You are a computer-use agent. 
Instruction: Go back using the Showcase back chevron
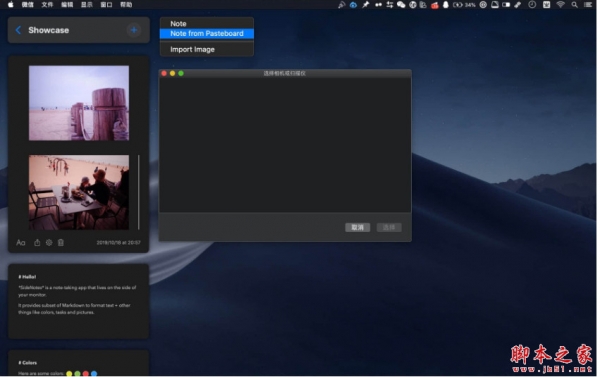tap(18, 30)
